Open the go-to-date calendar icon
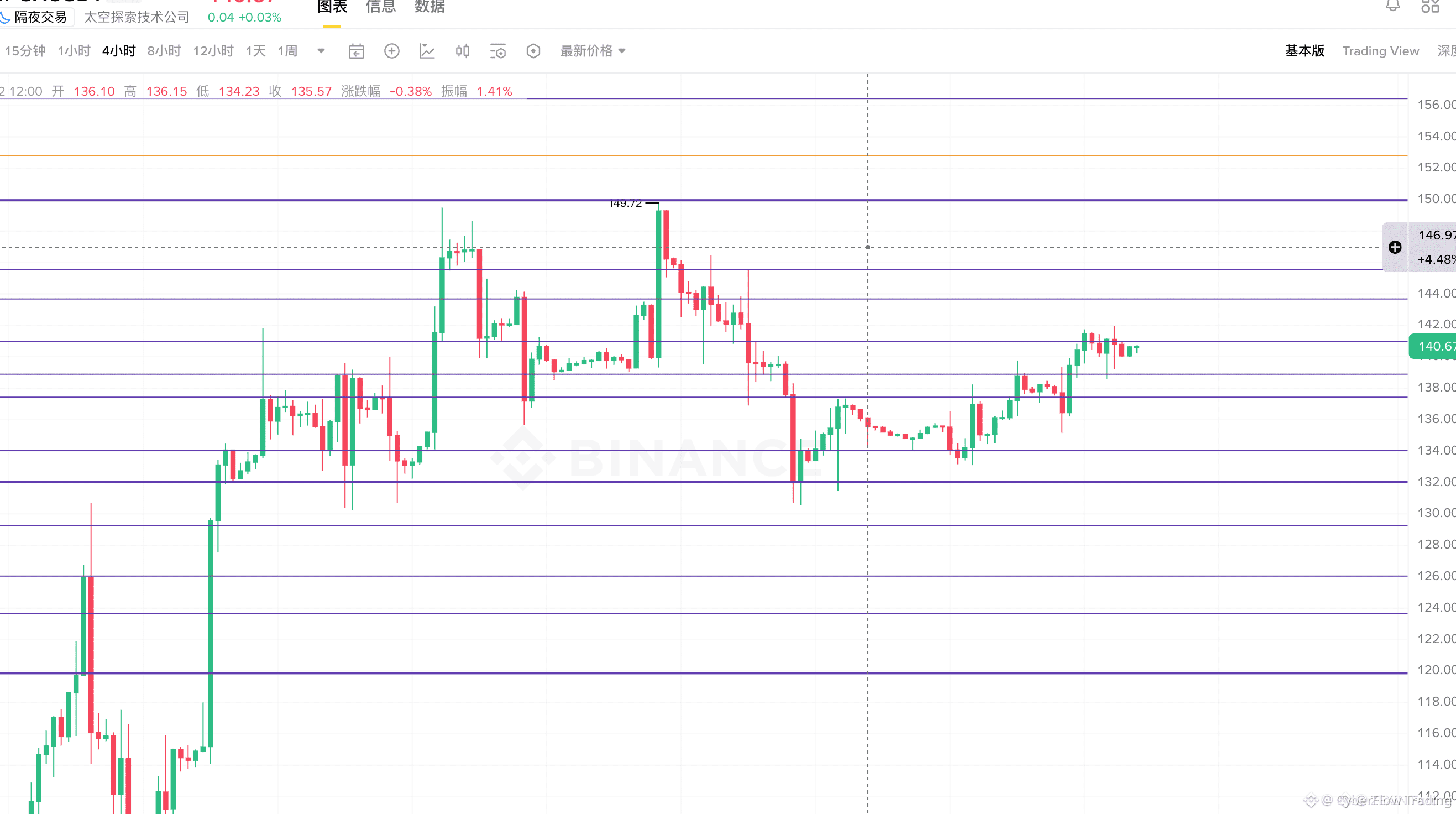This screenshot has height=814, width=1456. pyautogui.click(x=356, y=51)
